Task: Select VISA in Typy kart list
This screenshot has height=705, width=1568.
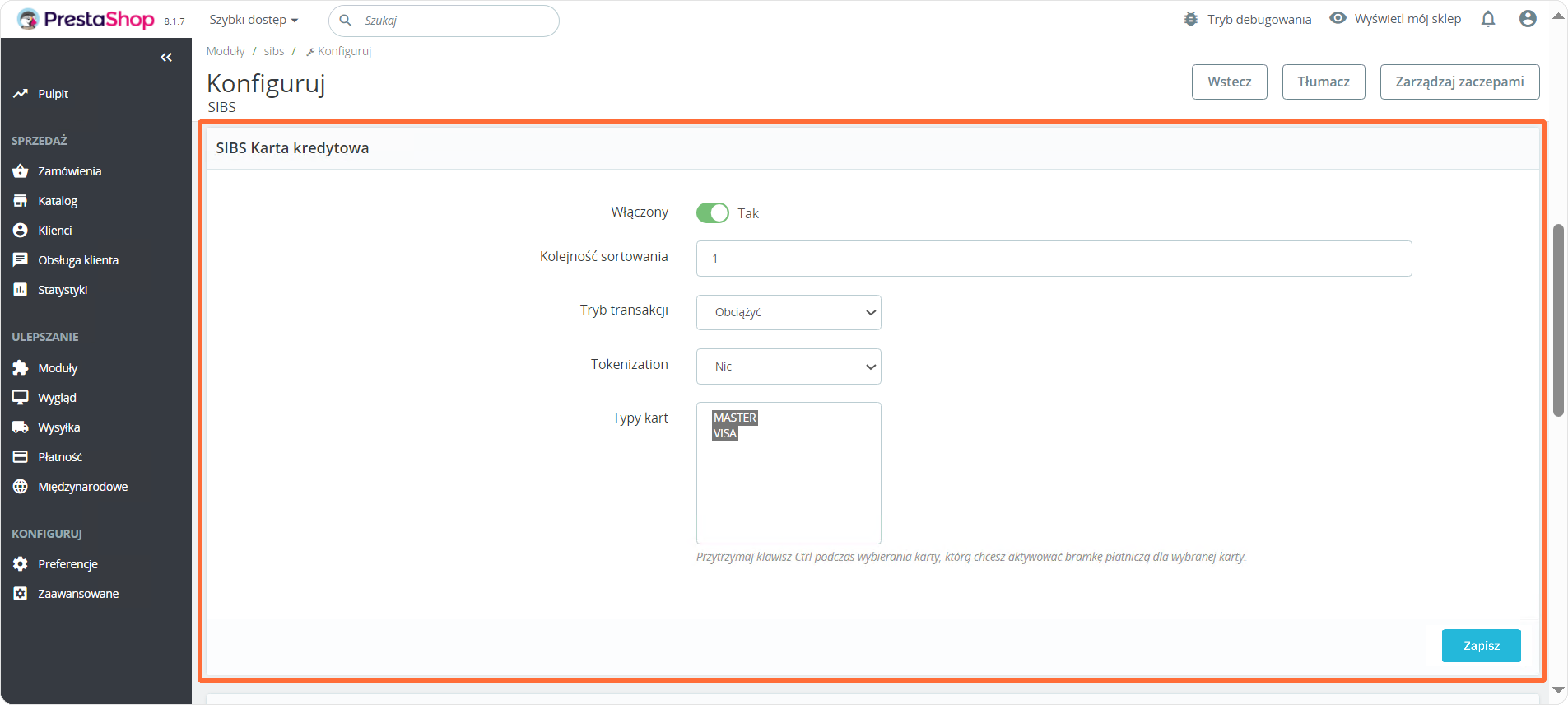Action: (725, 434)
